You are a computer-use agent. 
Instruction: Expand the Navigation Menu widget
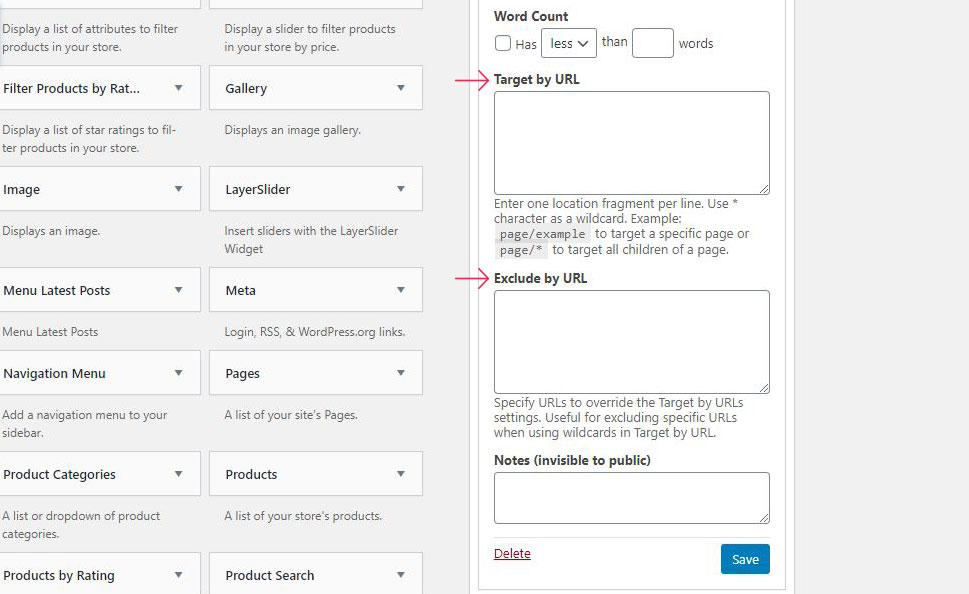tap(179, 373)
